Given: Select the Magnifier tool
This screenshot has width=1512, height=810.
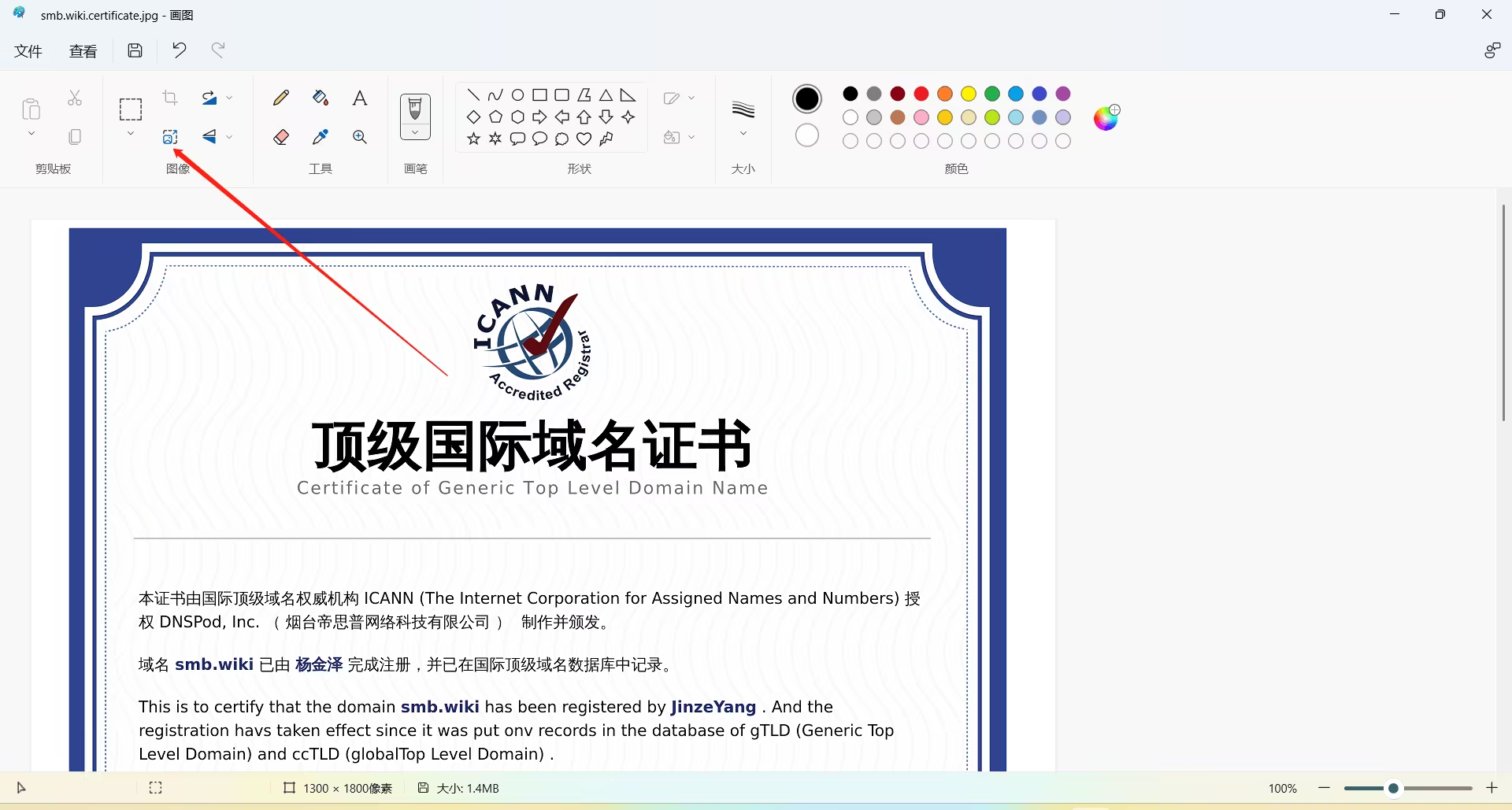Looking at the screenshot, I should pyautogui.click(x=359, y=136).
